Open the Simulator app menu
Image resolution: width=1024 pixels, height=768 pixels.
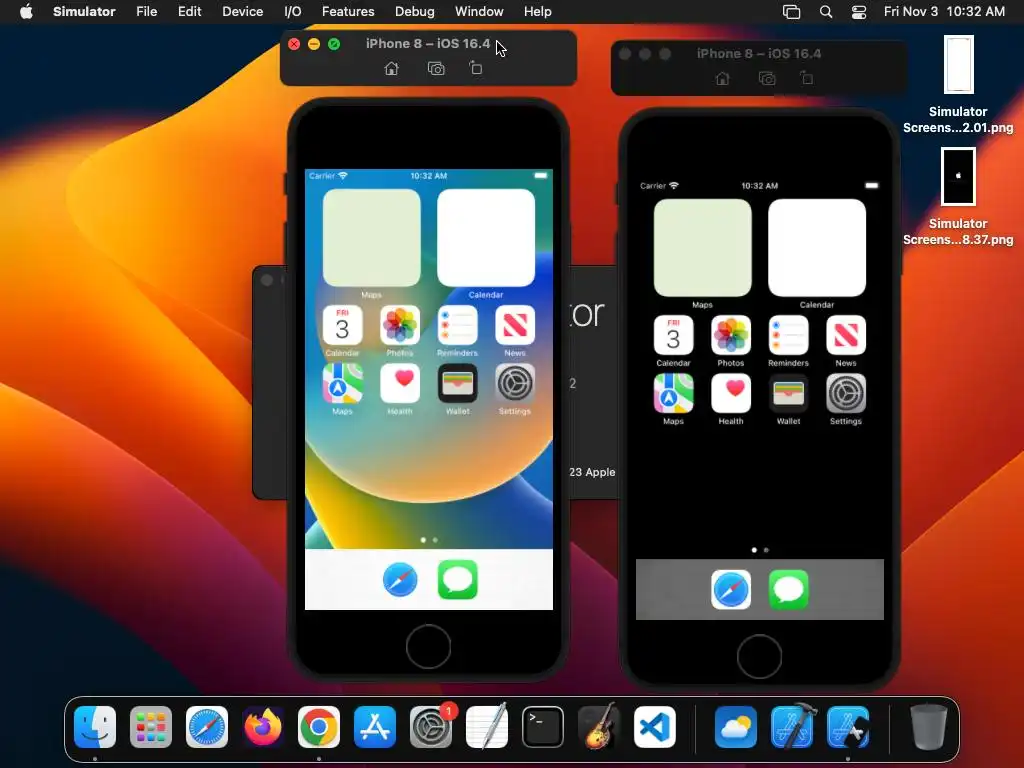84,12
